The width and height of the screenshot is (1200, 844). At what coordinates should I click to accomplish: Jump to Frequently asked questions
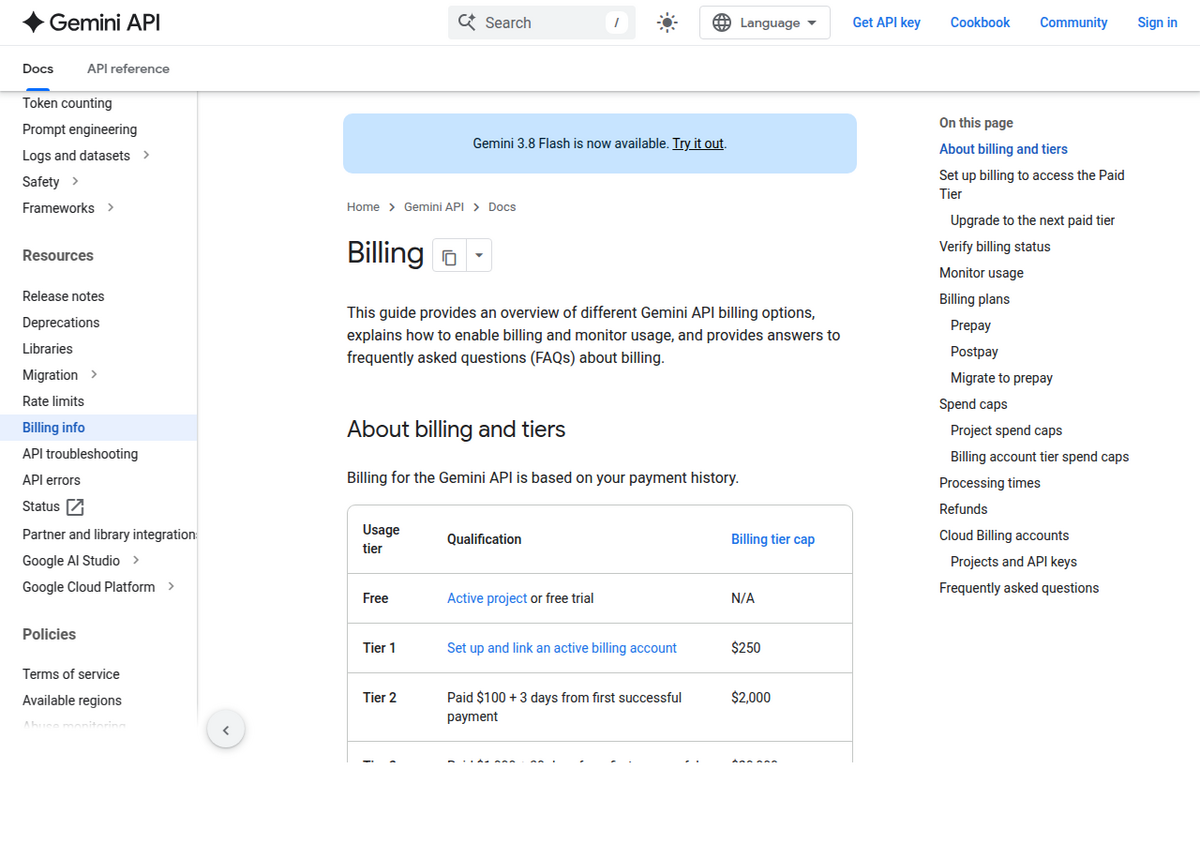1019,587
